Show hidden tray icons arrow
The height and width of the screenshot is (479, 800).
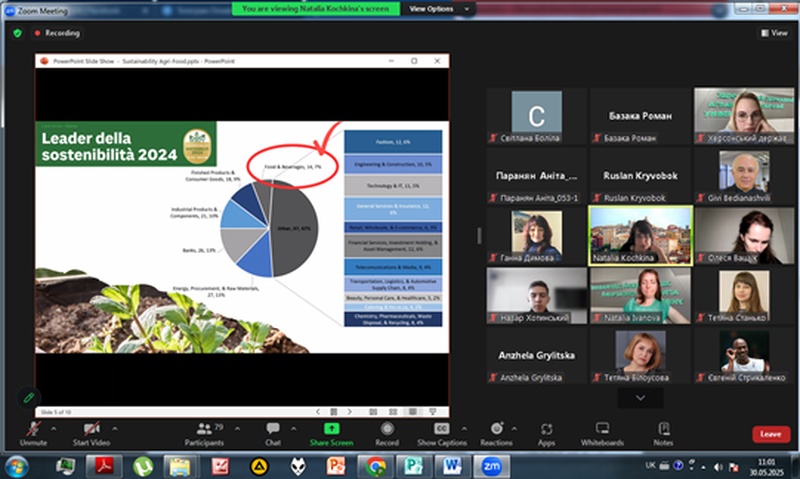click(x=704, y=467)
